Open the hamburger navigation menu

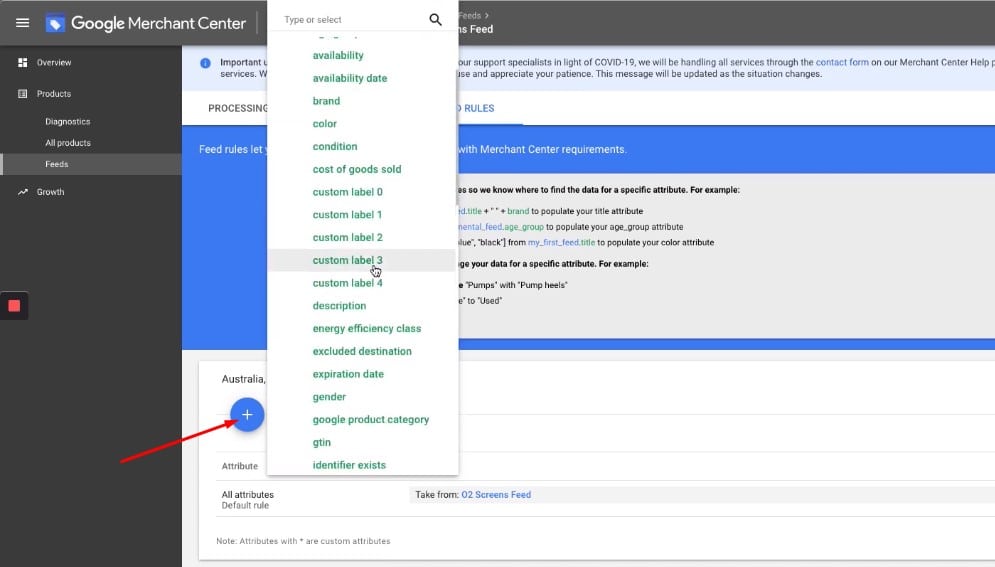pos(22,23)
